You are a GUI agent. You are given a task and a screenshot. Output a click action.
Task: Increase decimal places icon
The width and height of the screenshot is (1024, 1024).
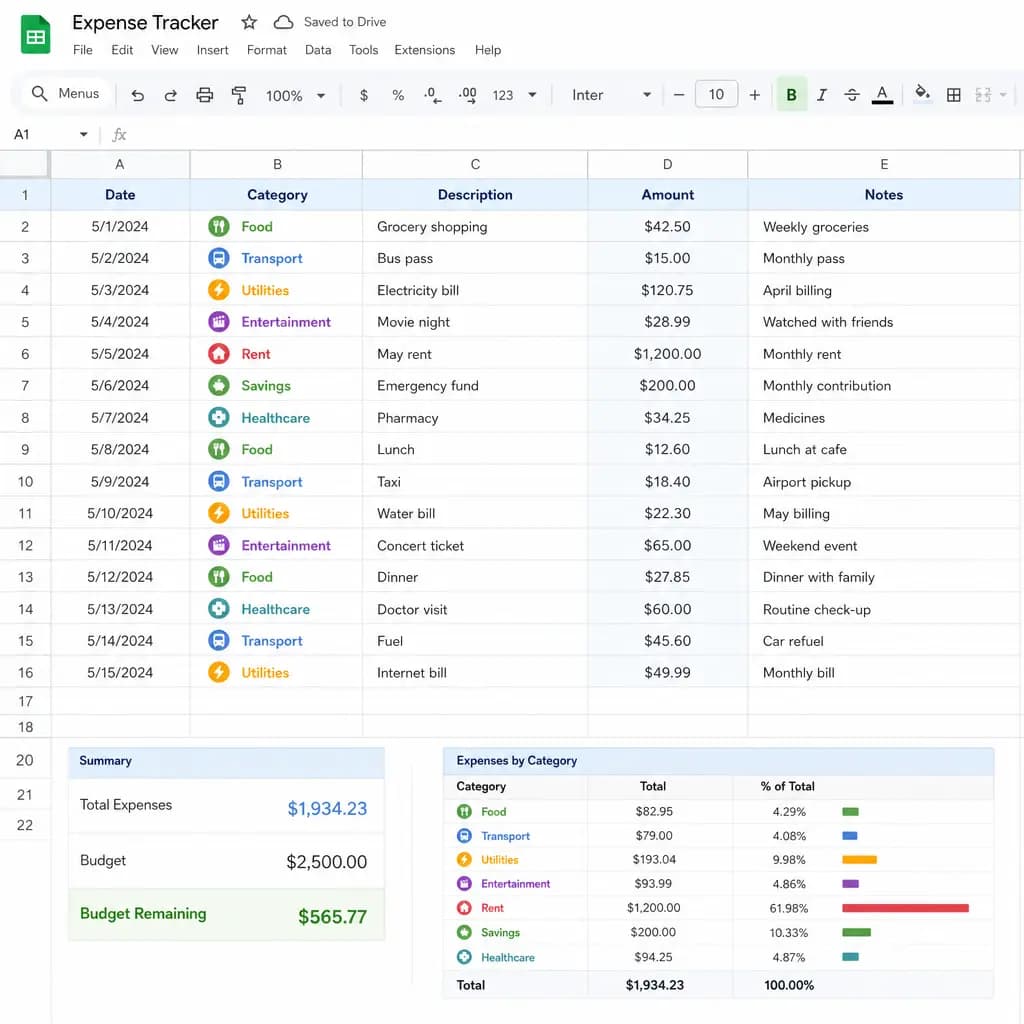click(467, 95)
